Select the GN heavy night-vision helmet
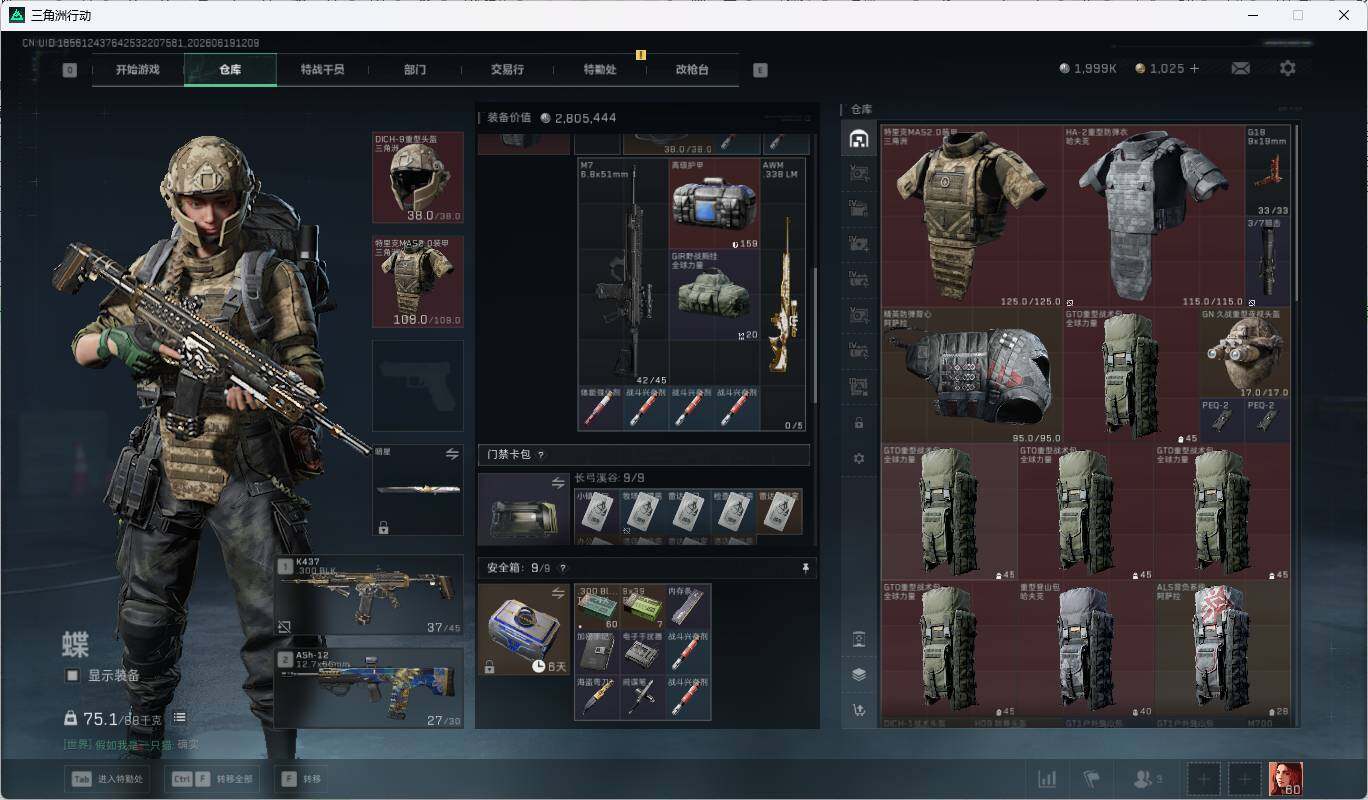The image size is (1368, 800). [1245, 353]
